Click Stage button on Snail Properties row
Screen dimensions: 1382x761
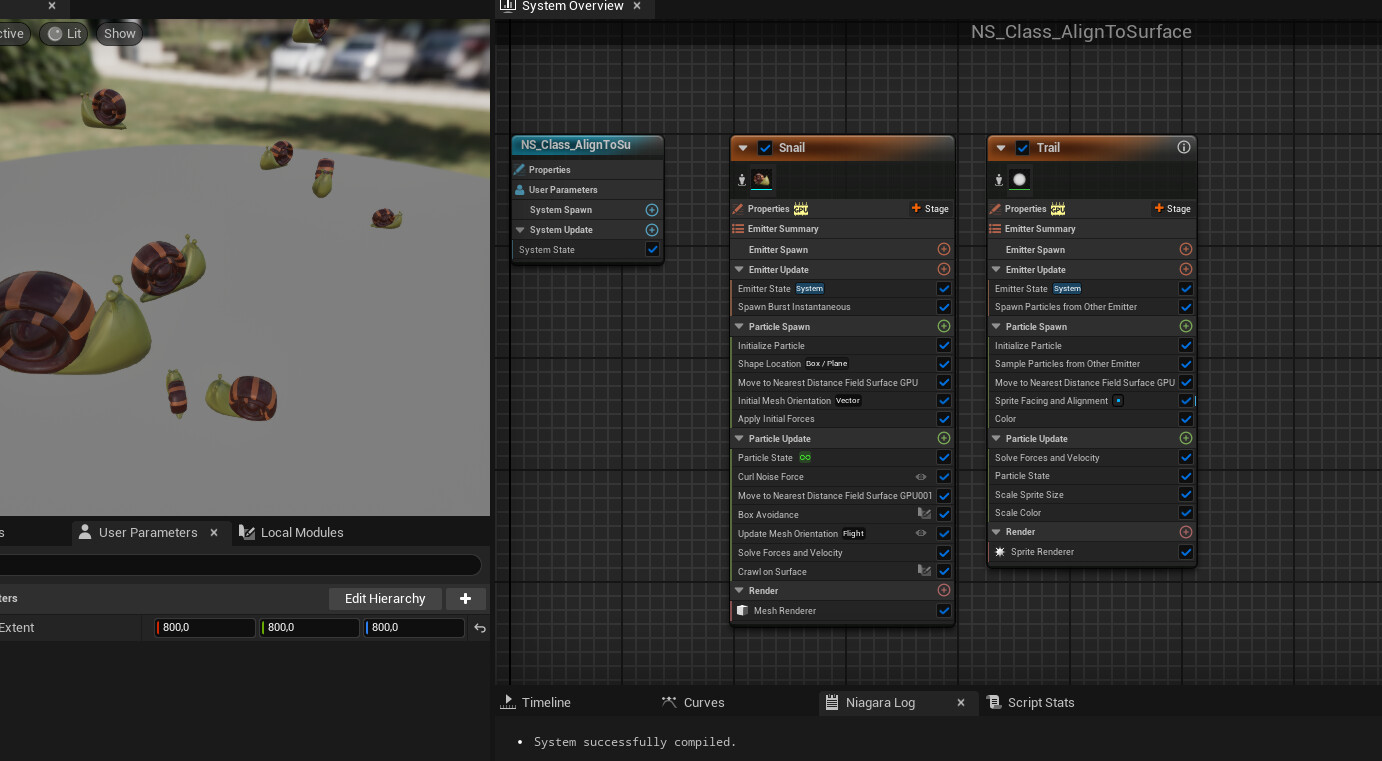click(930, 209)
